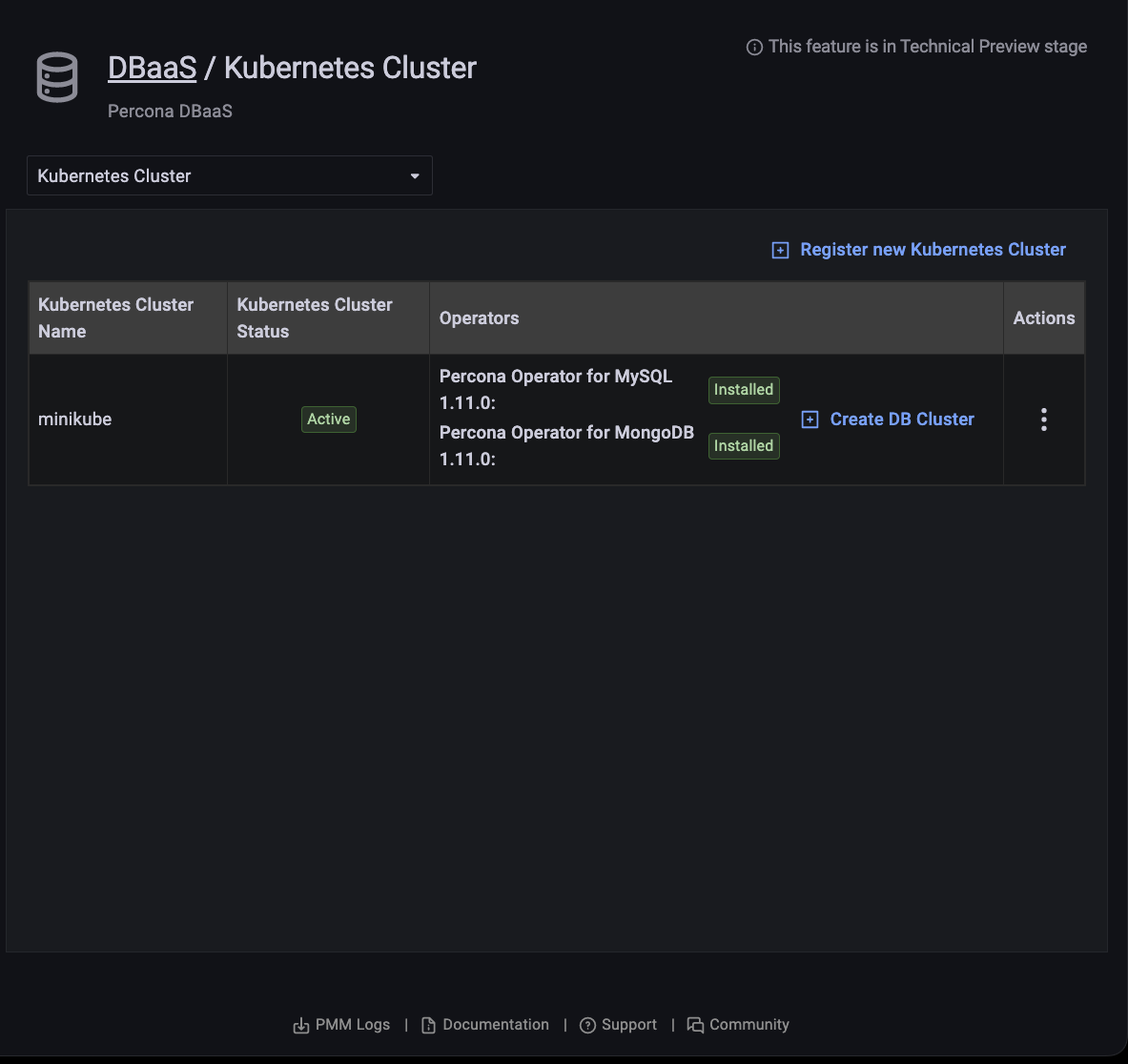Click the Community chat bubbles icon
The width and height of the screenshot is (1128, 1064).
coord(695,1025)
